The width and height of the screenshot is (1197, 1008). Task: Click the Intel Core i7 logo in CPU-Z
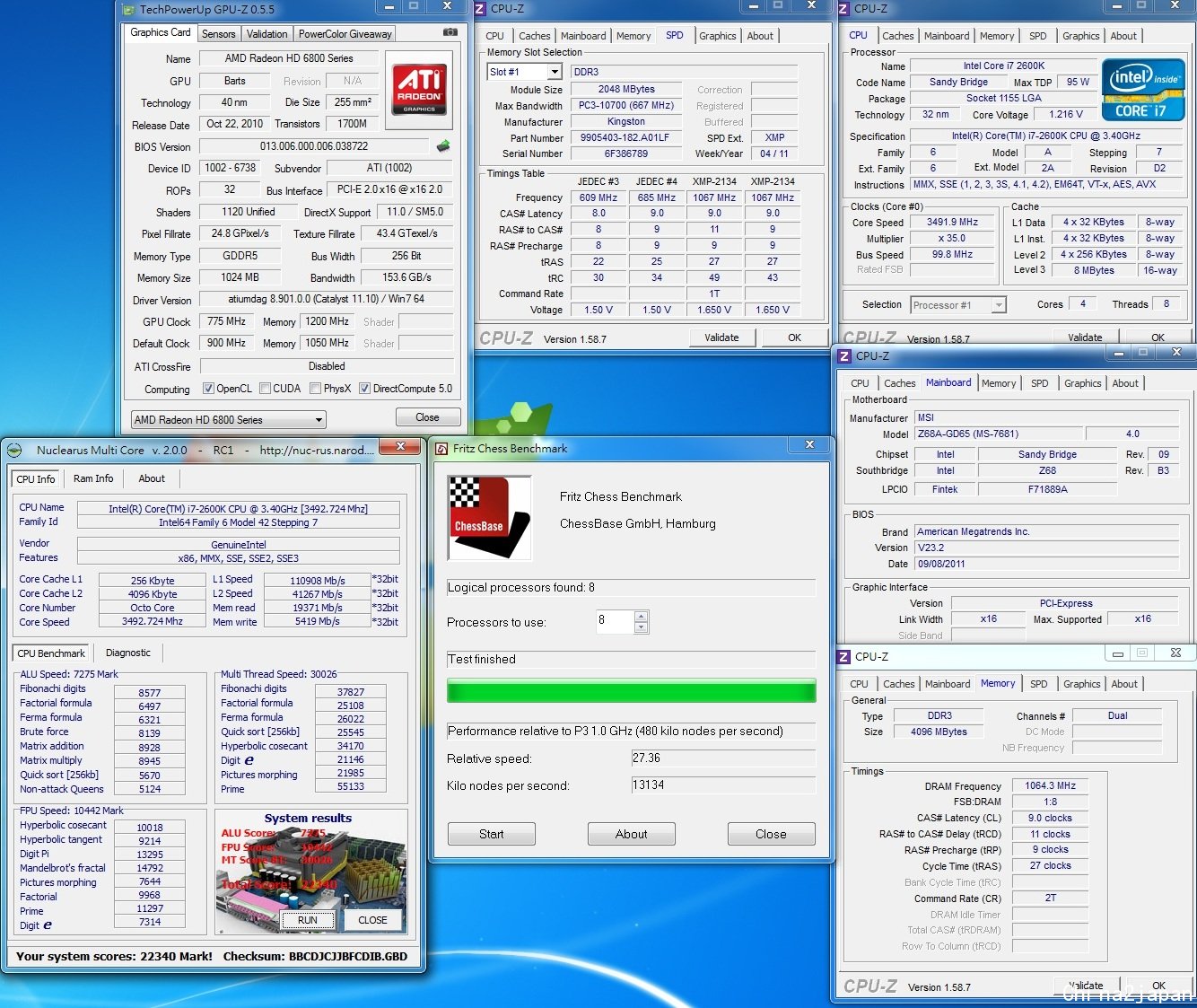tap(1143, 91)
